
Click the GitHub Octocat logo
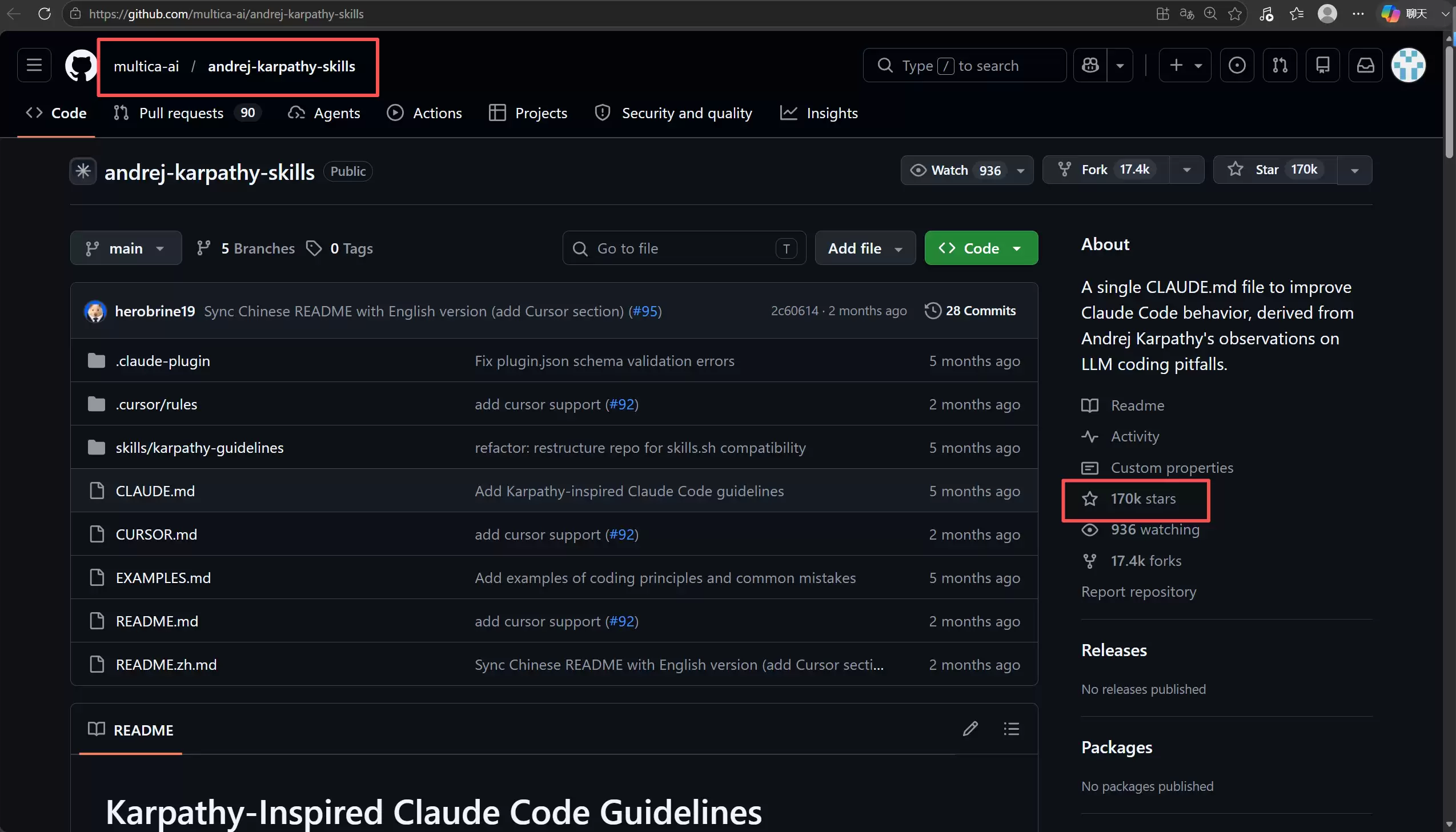point(81,65)
